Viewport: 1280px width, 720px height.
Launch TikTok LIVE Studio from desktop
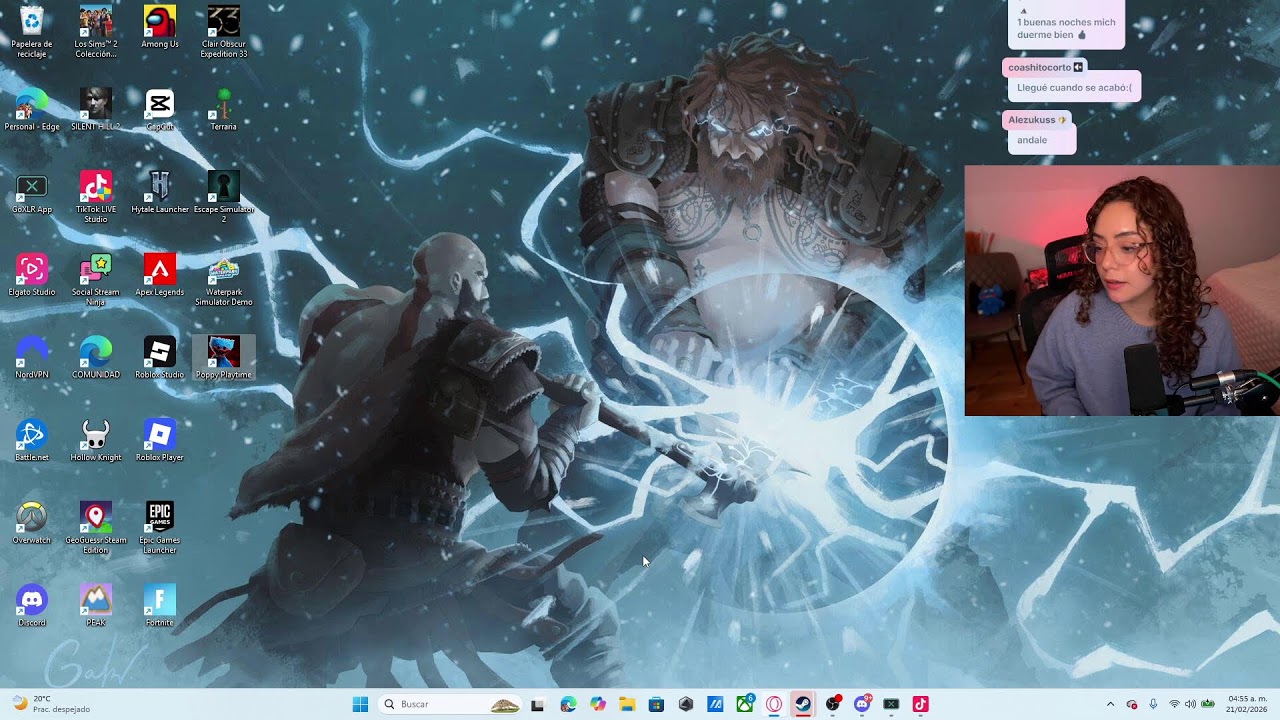[x=96, y=197]
